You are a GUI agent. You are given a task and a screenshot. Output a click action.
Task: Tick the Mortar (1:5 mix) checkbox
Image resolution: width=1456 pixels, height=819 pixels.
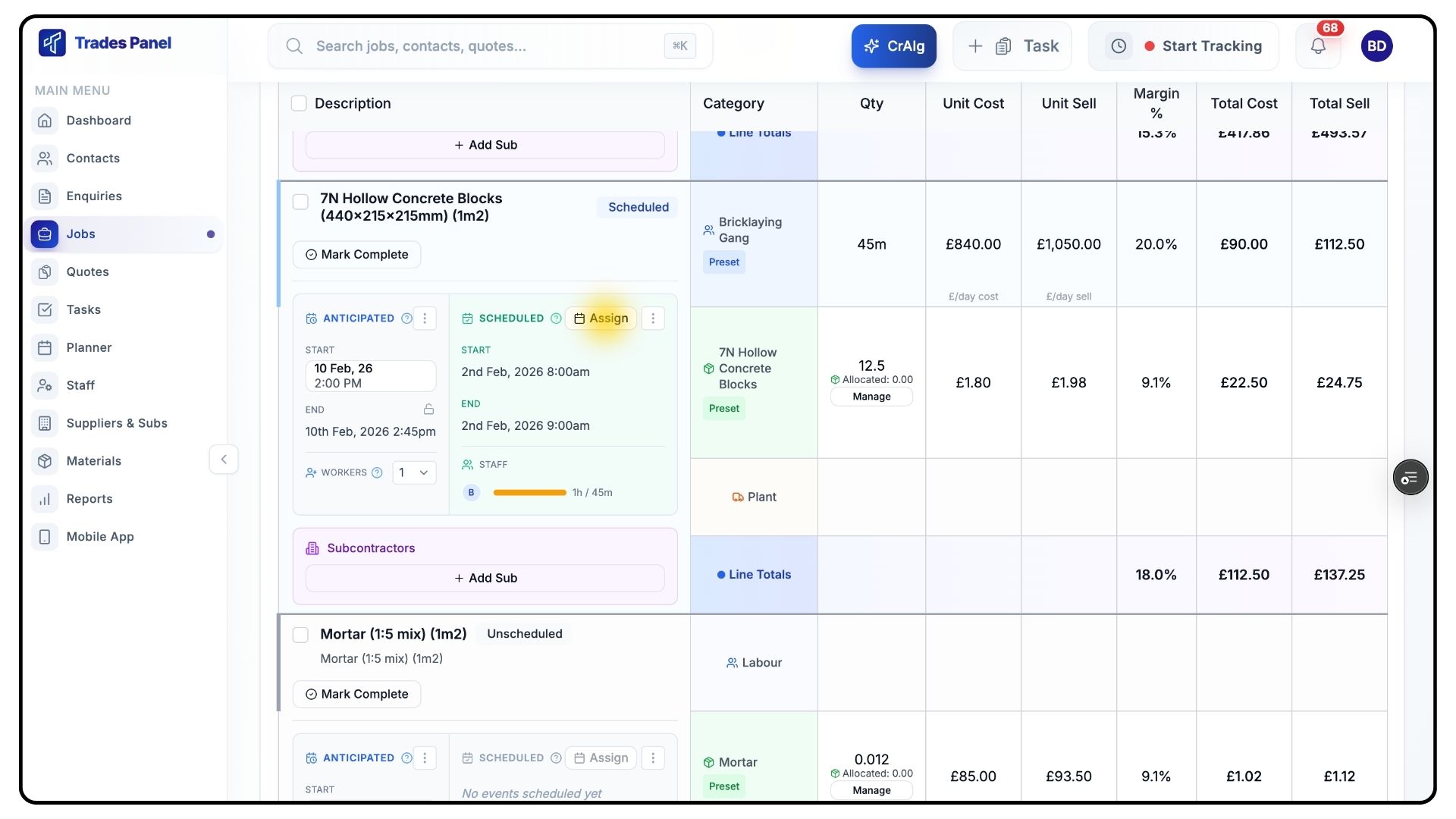(300, 635)
